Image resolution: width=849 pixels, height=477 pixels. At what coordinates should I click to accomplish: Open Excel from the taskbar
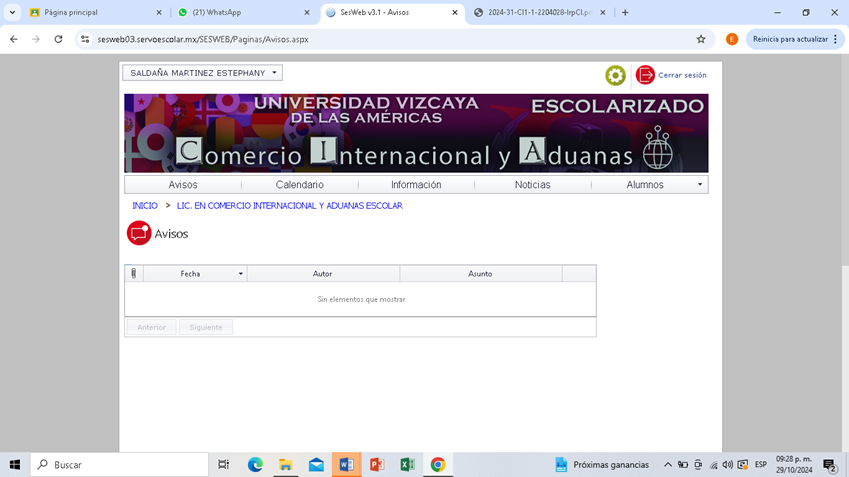coord(407,465)
